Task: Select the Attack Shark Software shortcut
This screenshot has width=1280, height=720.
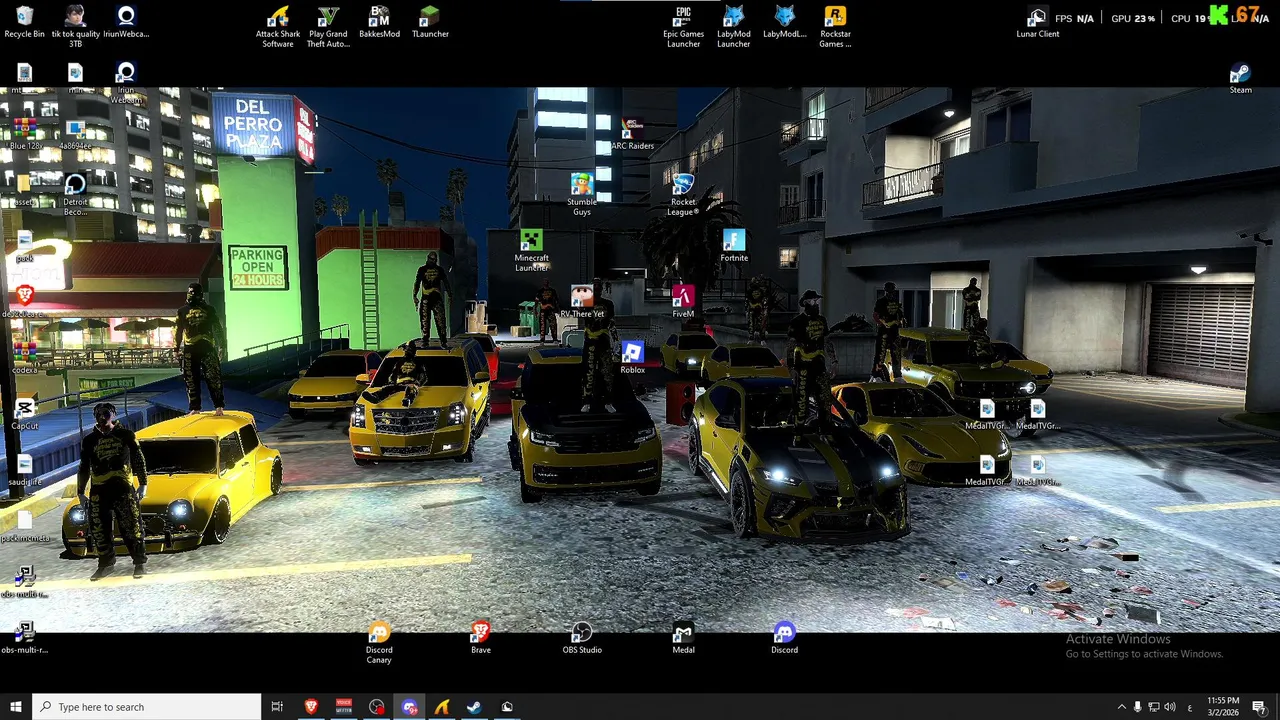Action: tap(278, 26)
